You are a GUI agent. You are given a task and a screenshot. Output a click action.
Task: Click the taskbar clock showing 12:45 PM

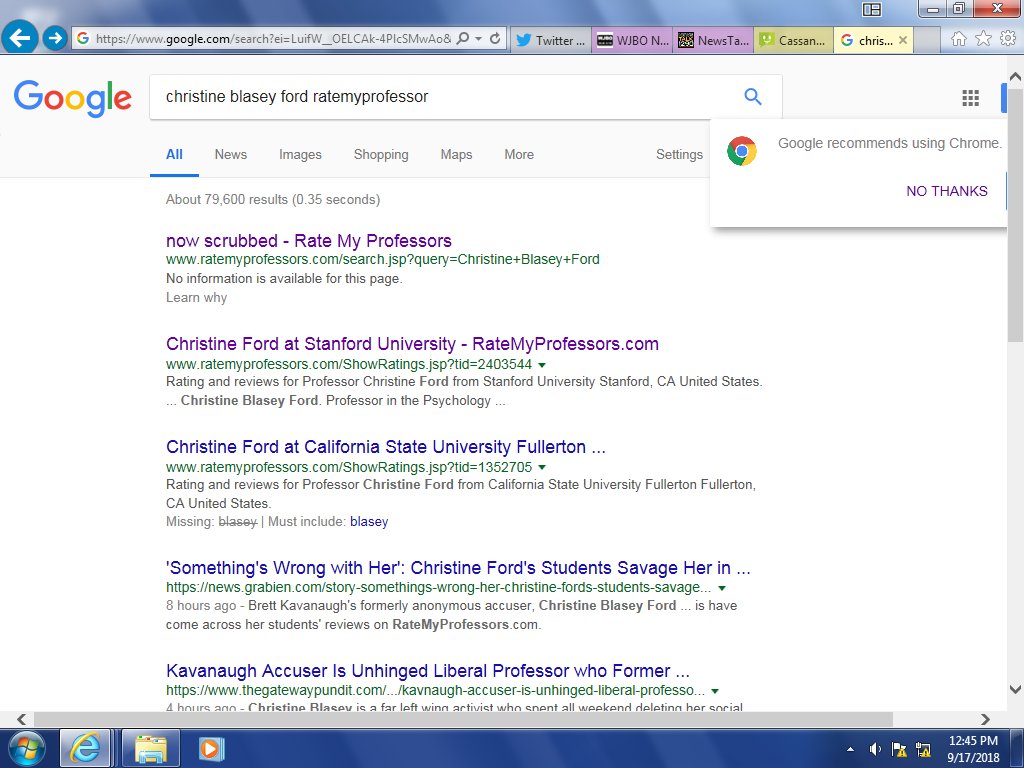973,749
